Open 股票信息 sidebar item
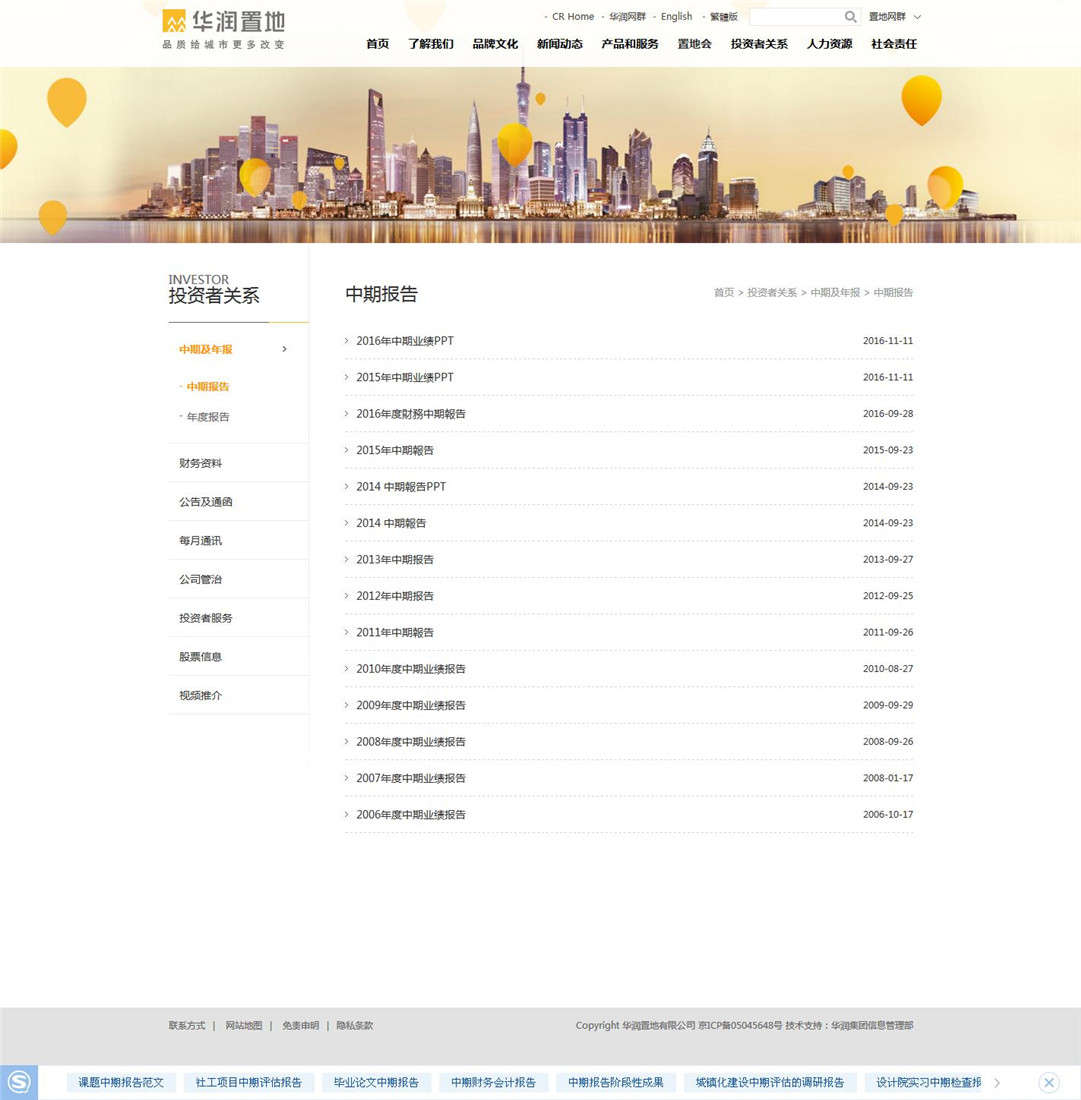Screen dimensions: 1081x1100 [201, 656]
